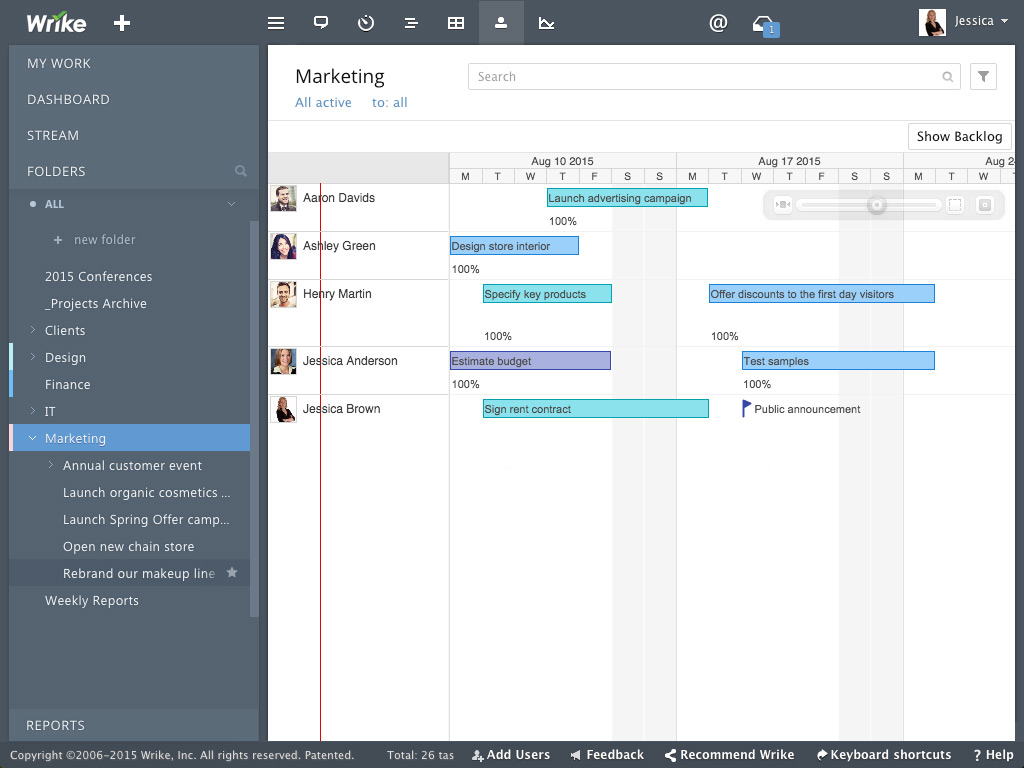
Task: Select the Launch advertising campaign task bar
Action: tap(627, 198)
